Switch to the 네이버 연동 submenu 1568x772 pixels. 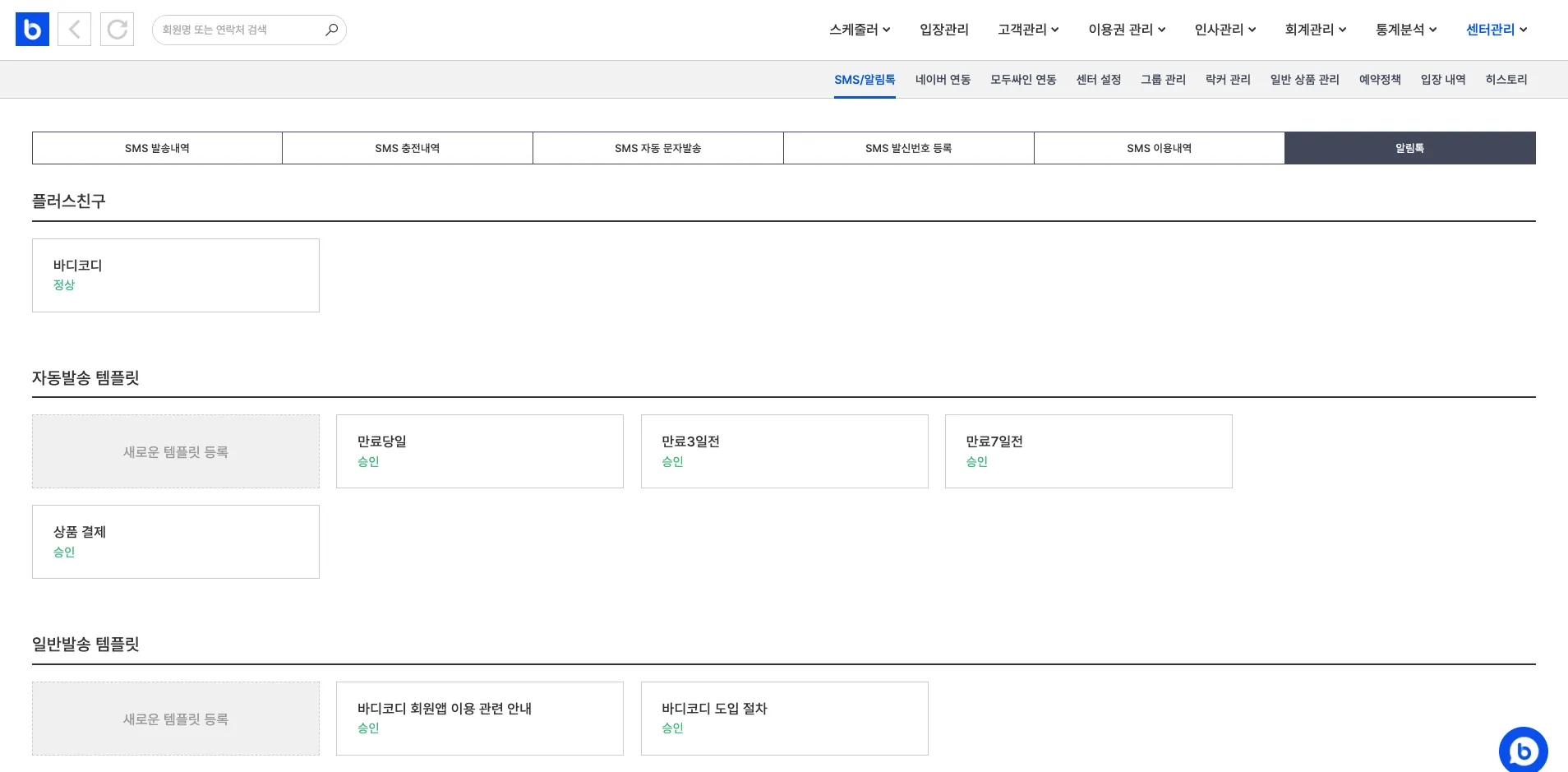[x=943, y=80]
